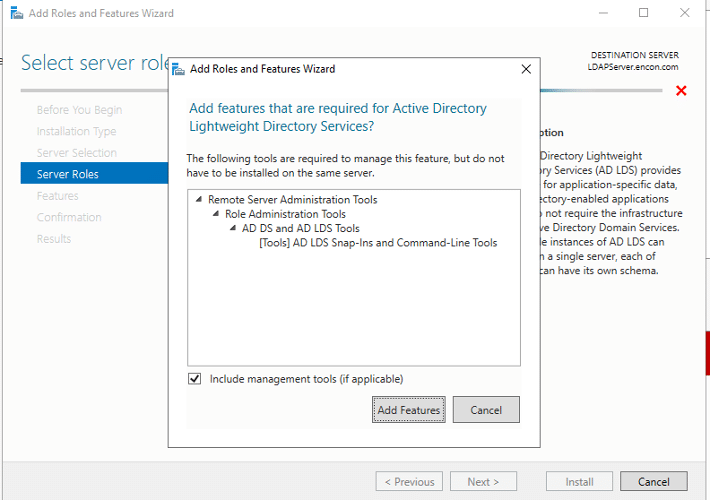Collapse Role Administration Tools node

(x=215, y=214)
